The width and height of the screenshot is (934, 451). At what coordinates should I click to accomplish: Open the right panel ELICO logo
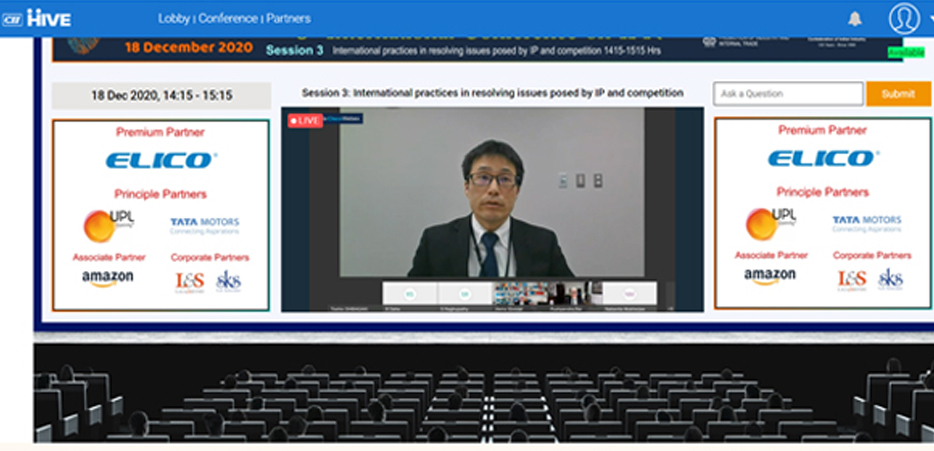click(x=823, y=158)
